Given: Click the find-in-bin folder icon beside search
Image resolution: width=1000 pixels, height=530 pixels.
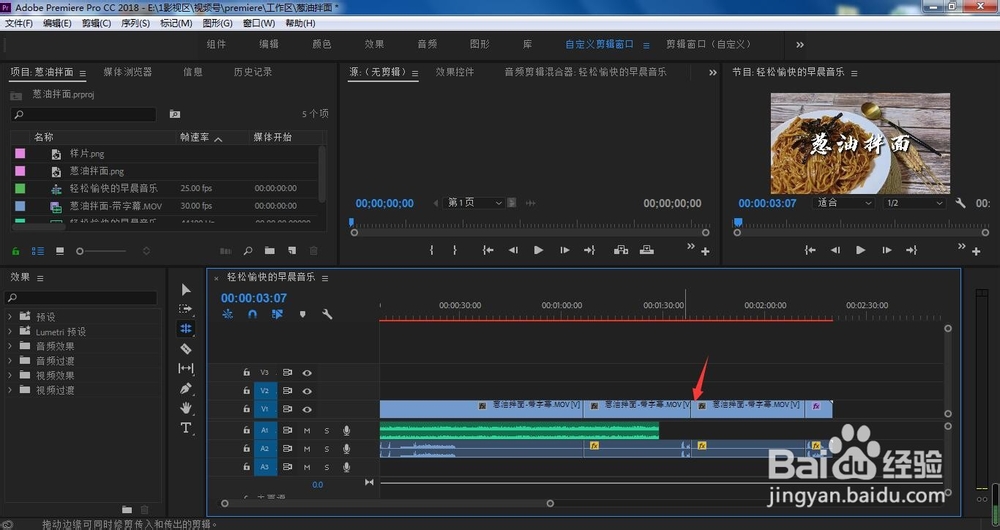Looking at the screenshot, I should 175,114.
